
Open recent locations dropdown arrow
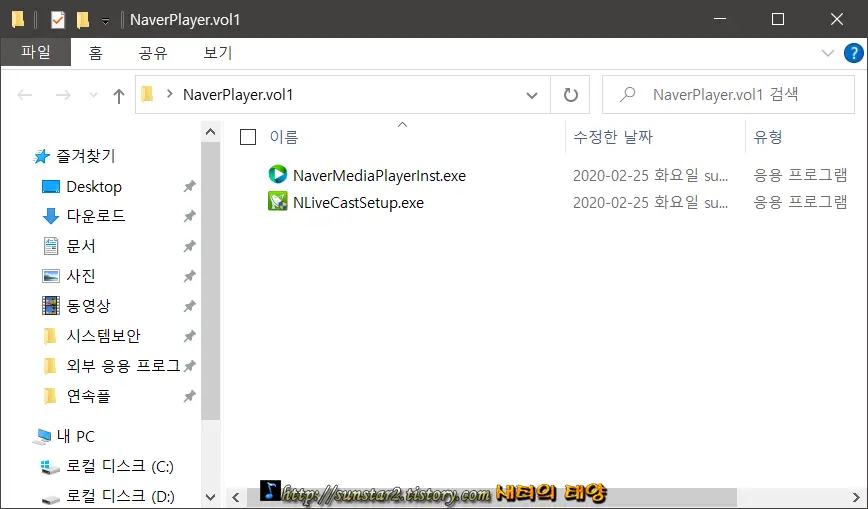[x=94, y=95]
